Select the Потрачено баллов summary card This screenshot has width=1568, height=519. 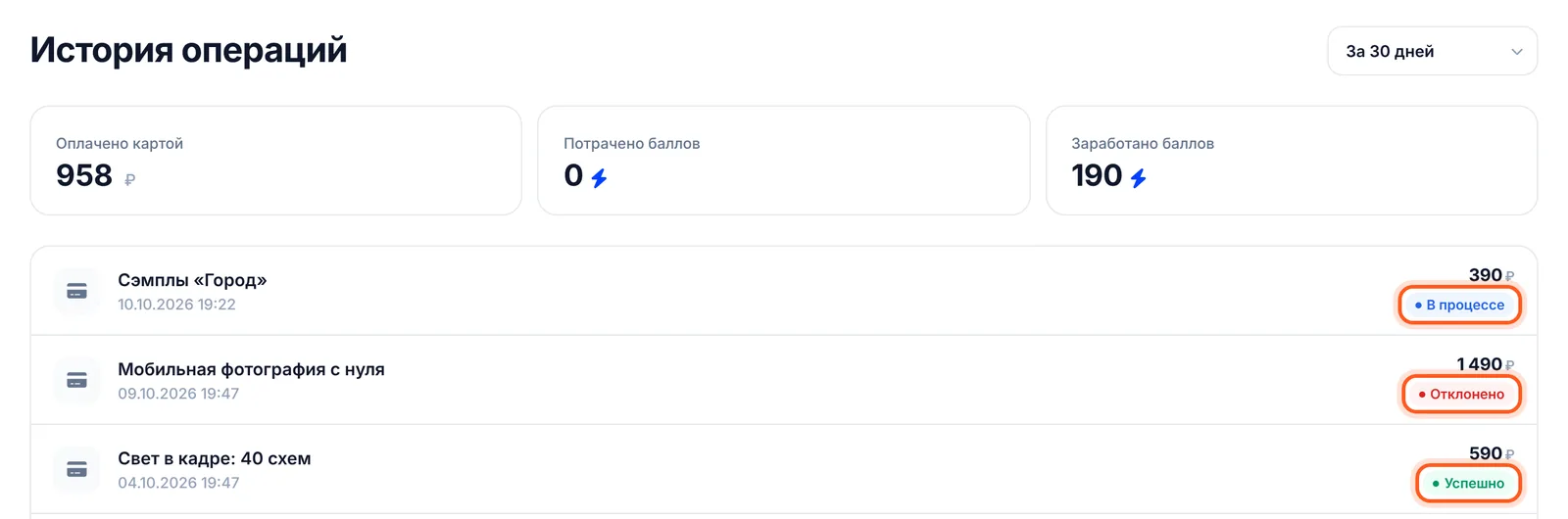(x=784, y=161)
